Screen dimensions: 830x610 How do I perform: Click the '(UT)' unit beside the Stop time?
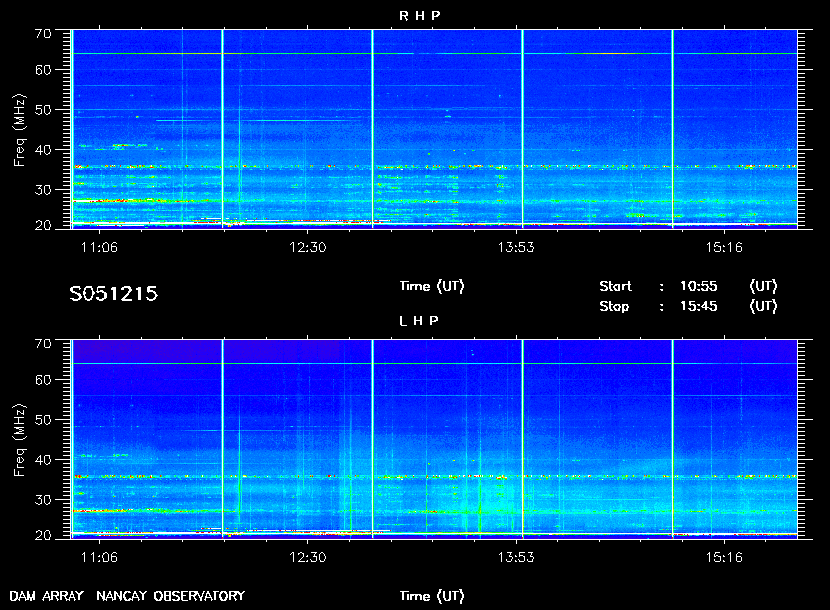pyautogui.click(x=763, y=306)
